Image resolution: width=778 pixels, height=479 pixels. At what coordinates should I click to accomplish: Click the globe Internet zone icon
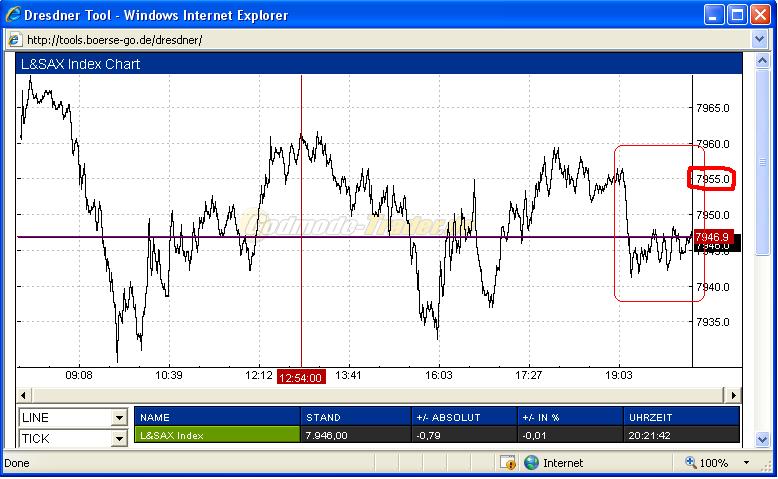coord(531,463)
